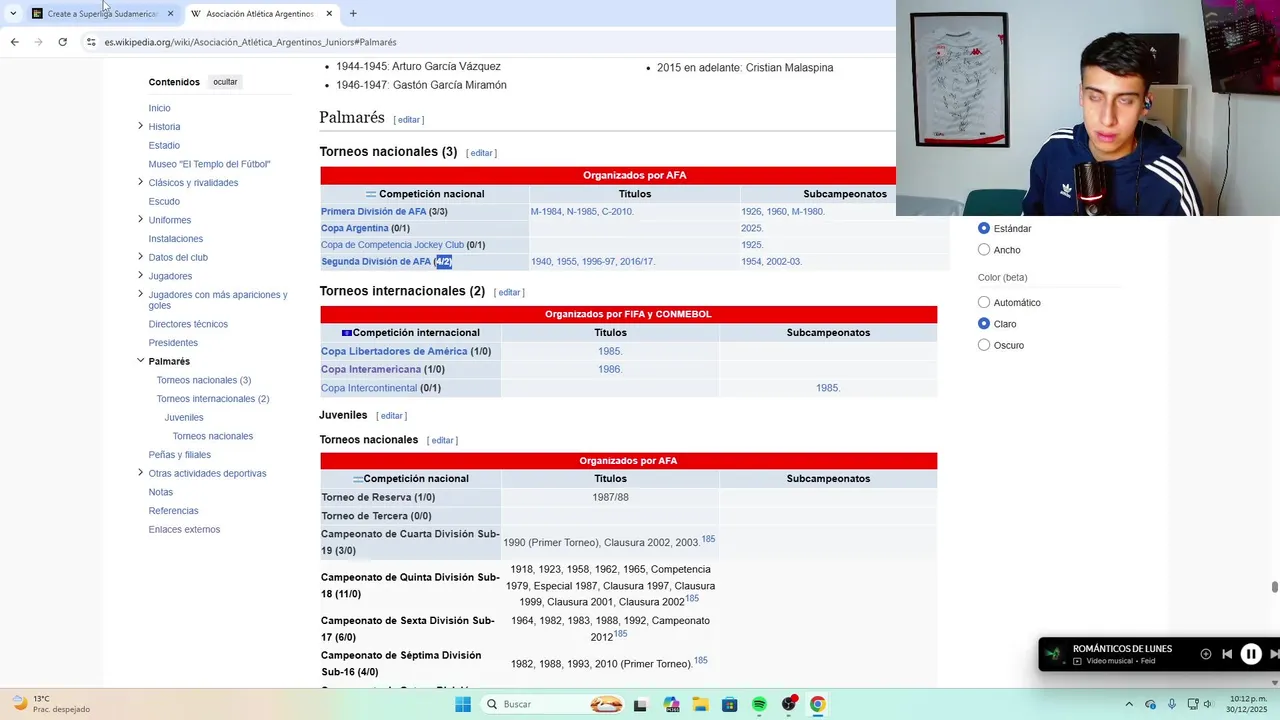Expand Clásicos y rivalidades section

point(140,182)
